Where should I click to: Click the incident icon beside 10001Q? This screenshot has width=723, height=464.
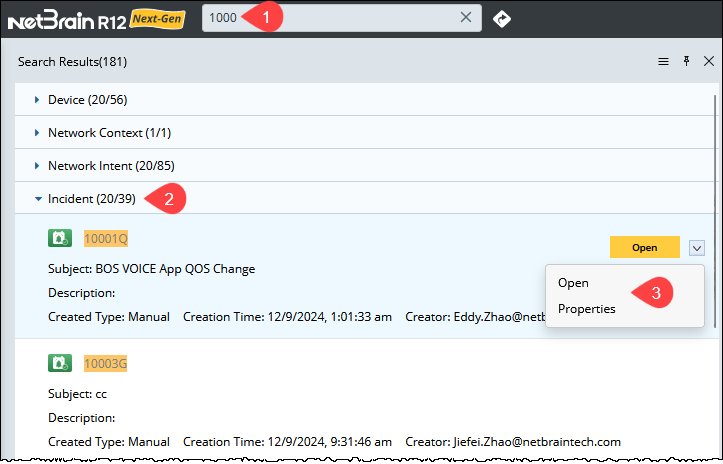pyautogui.click(x=60, y=238)
